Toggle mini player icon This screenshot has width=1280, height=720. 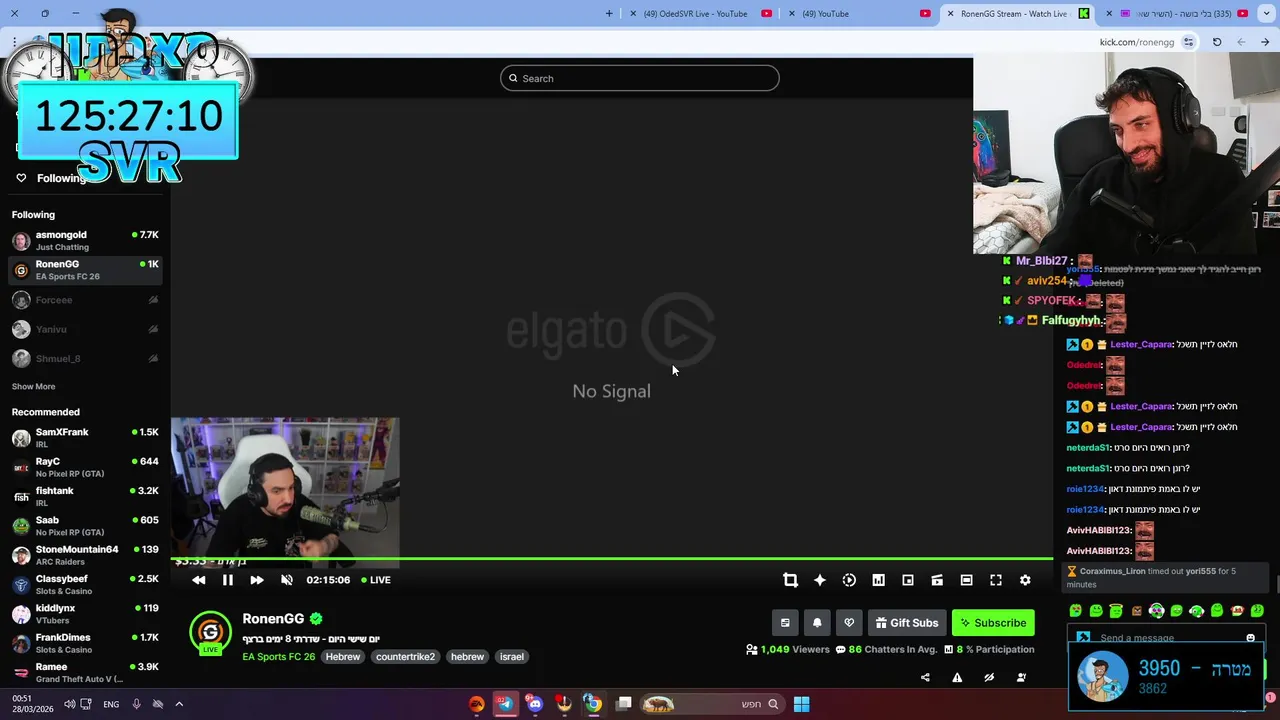click(908, 580)
